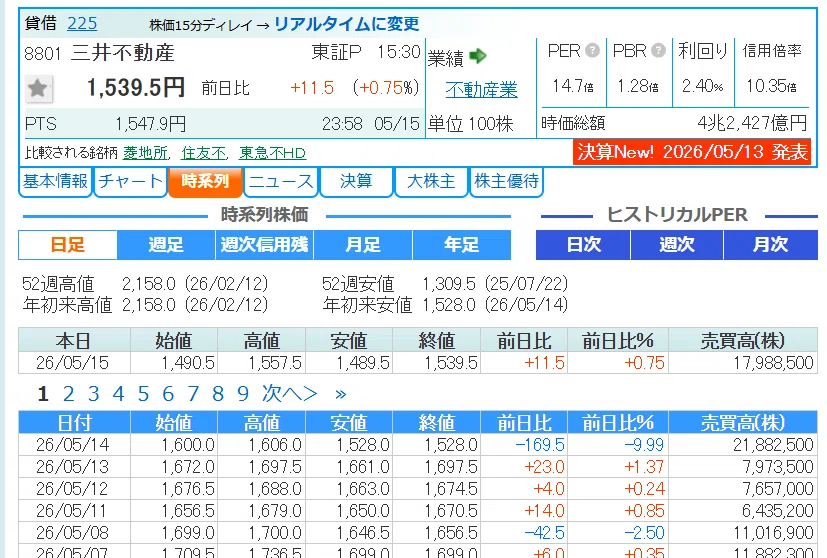Click 52週安値 value 1,309.5
The height and width of the screenshot is (558, 827).
pos(449,284)
